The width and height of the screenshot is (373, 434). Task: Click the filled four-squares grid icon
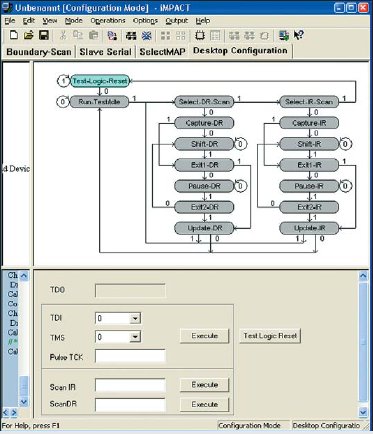click(165, 36)
